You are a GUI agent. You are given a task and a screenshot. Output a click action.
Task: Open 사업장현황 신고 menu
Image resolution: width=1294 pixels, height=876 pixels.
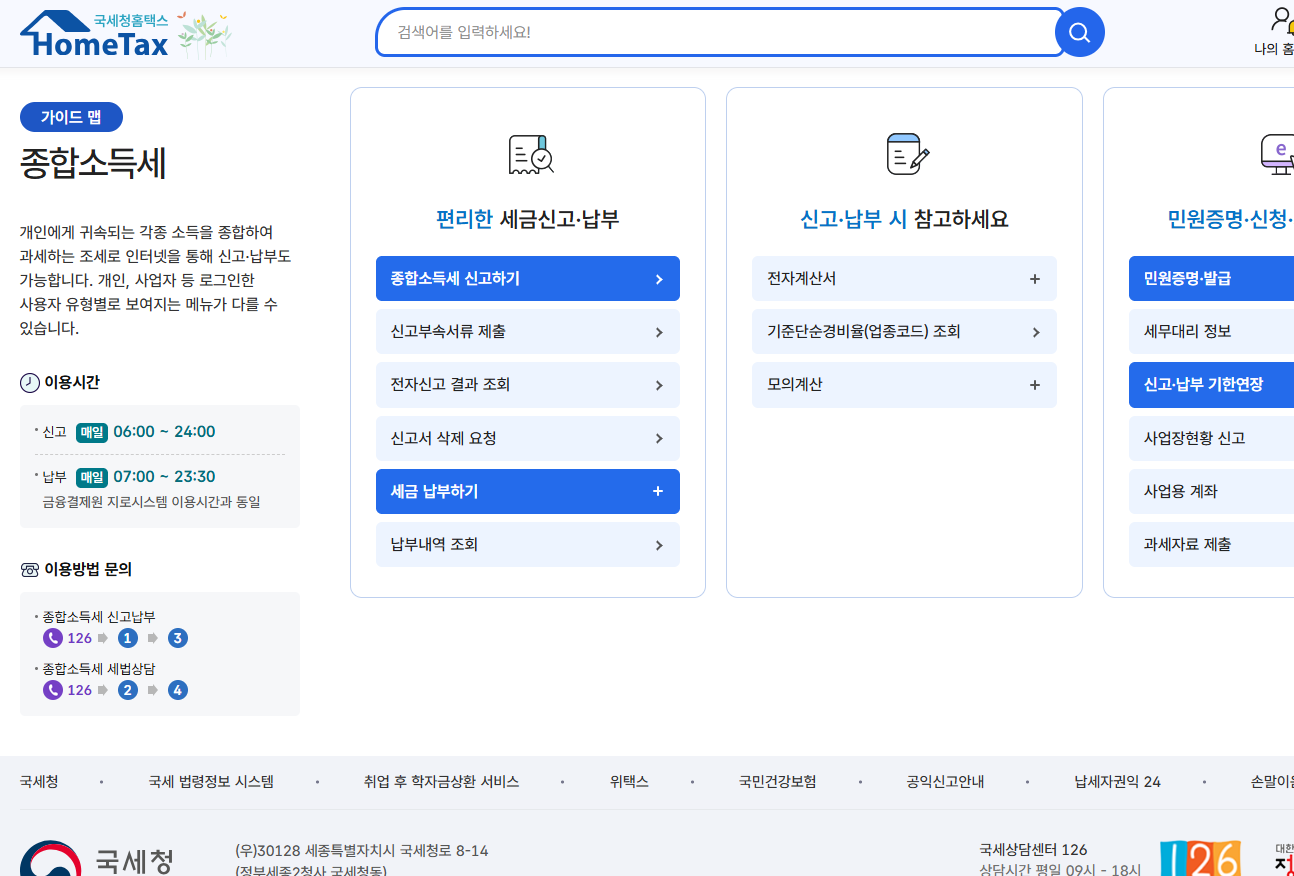[x=1211, y=439]
